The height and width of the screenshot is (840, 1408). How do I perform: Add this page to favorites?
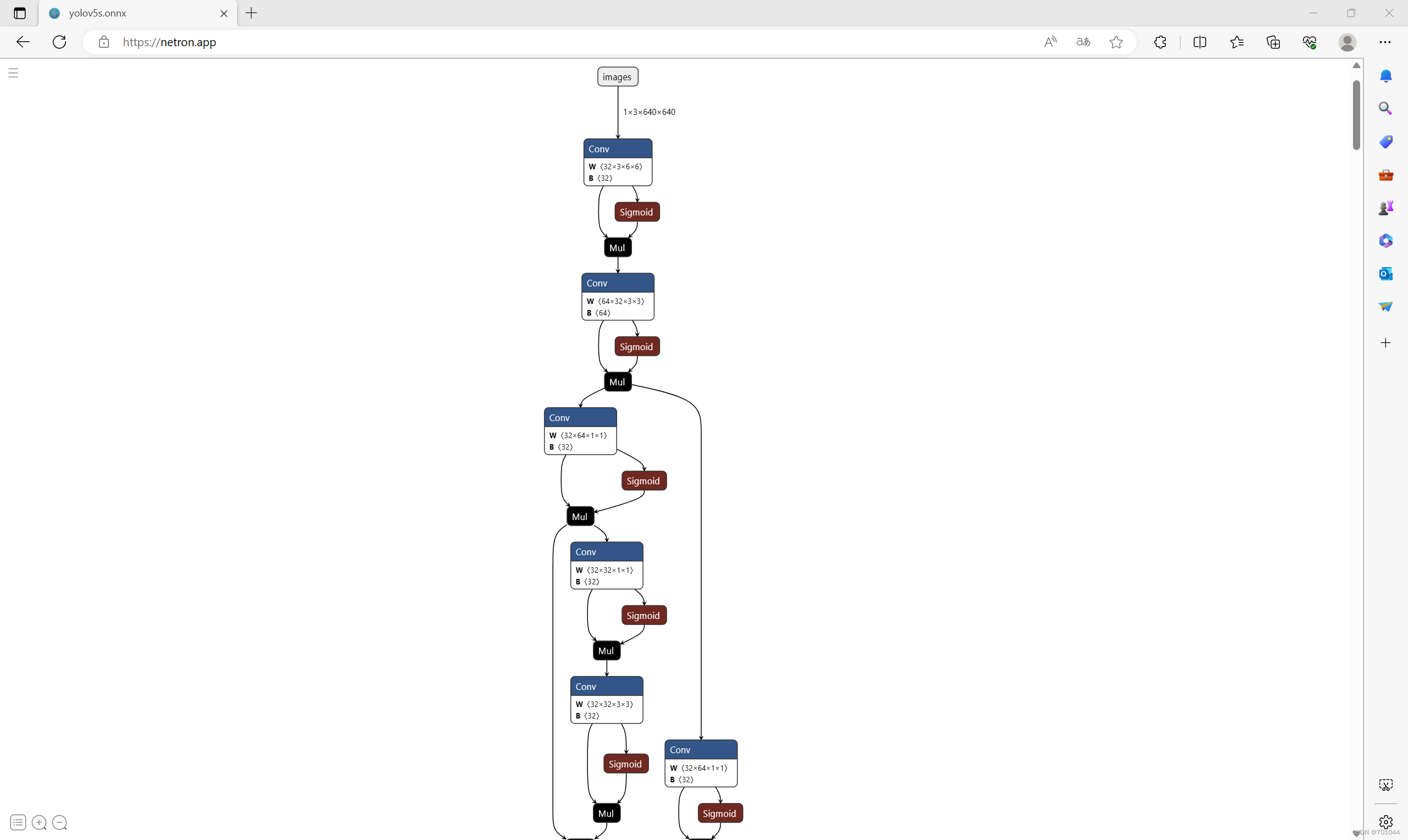coord(1116,42)
